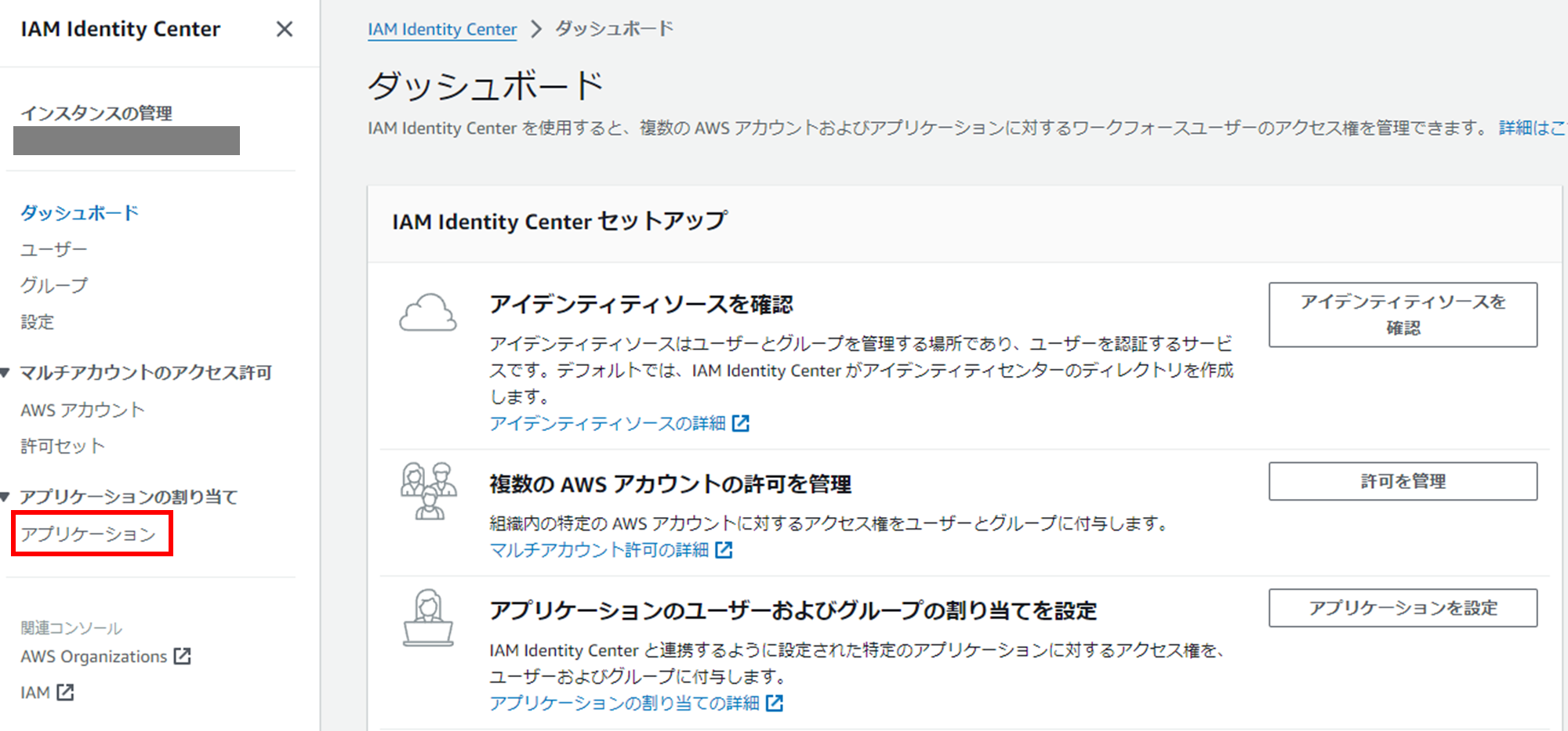Click IAM Identity Center セットアップ panel title
This screenshot has height=731, width=1568.
coord(560,221)
